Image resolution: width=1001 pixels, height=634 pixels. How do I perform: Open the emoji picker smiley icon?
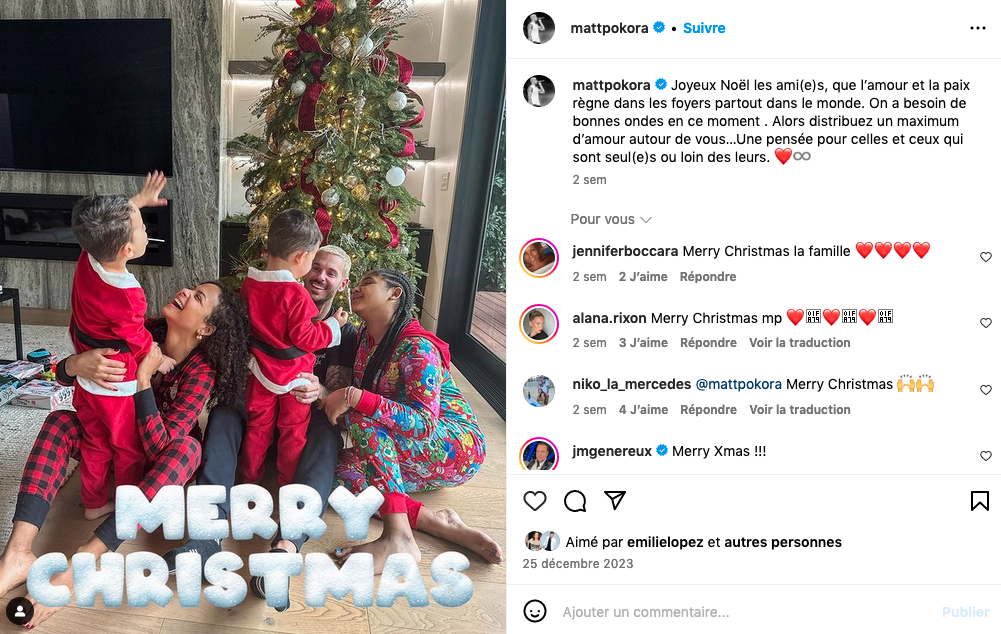pos(535,611)
